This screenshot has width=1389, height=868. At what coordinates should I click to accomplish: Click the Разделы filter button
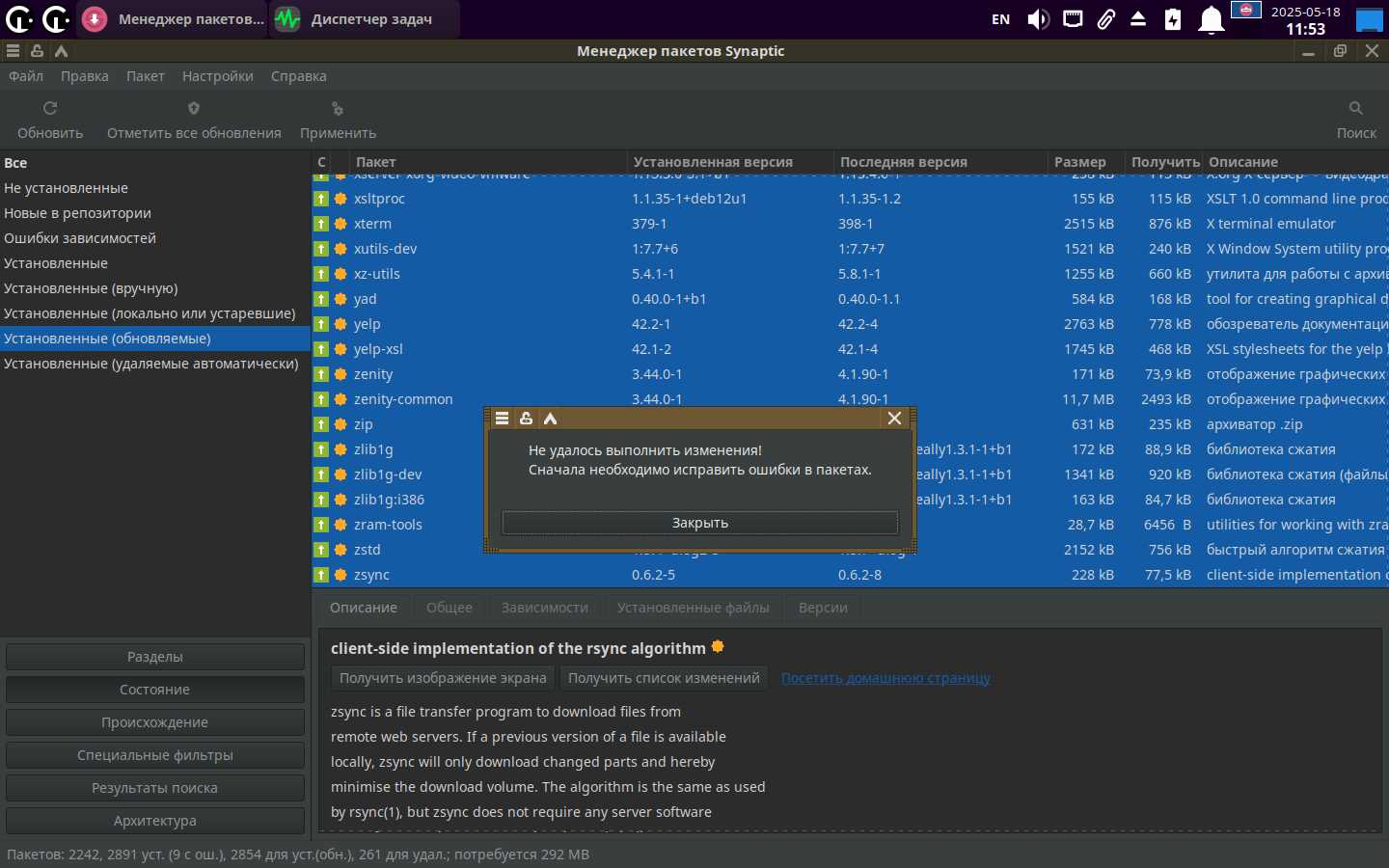tap(155, 657)
